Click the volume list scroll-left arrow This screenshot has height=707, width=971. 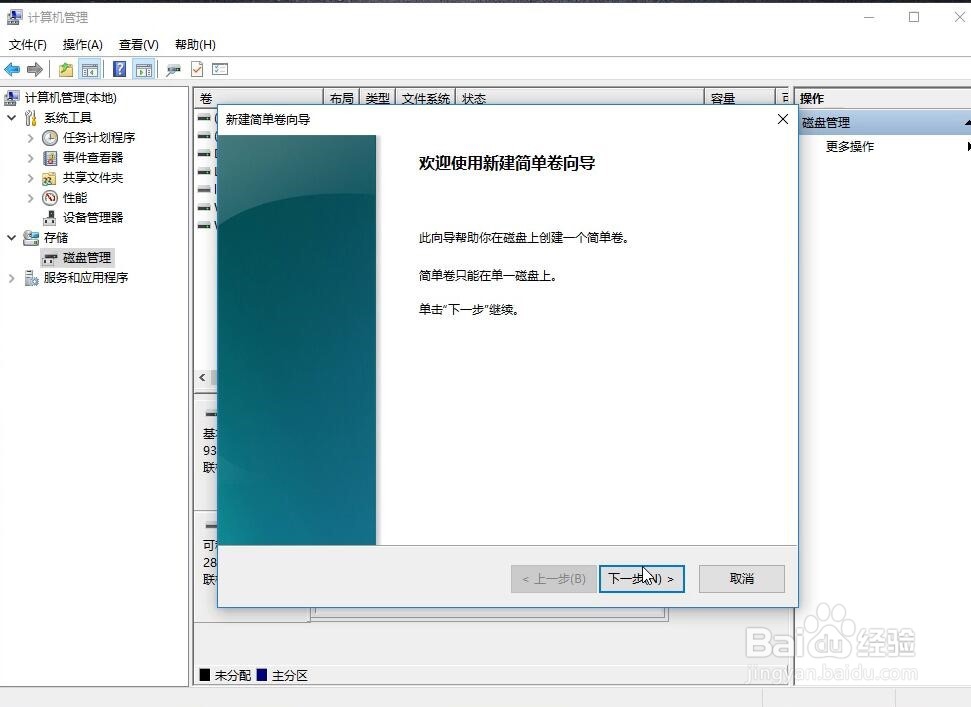coord(202,377)
